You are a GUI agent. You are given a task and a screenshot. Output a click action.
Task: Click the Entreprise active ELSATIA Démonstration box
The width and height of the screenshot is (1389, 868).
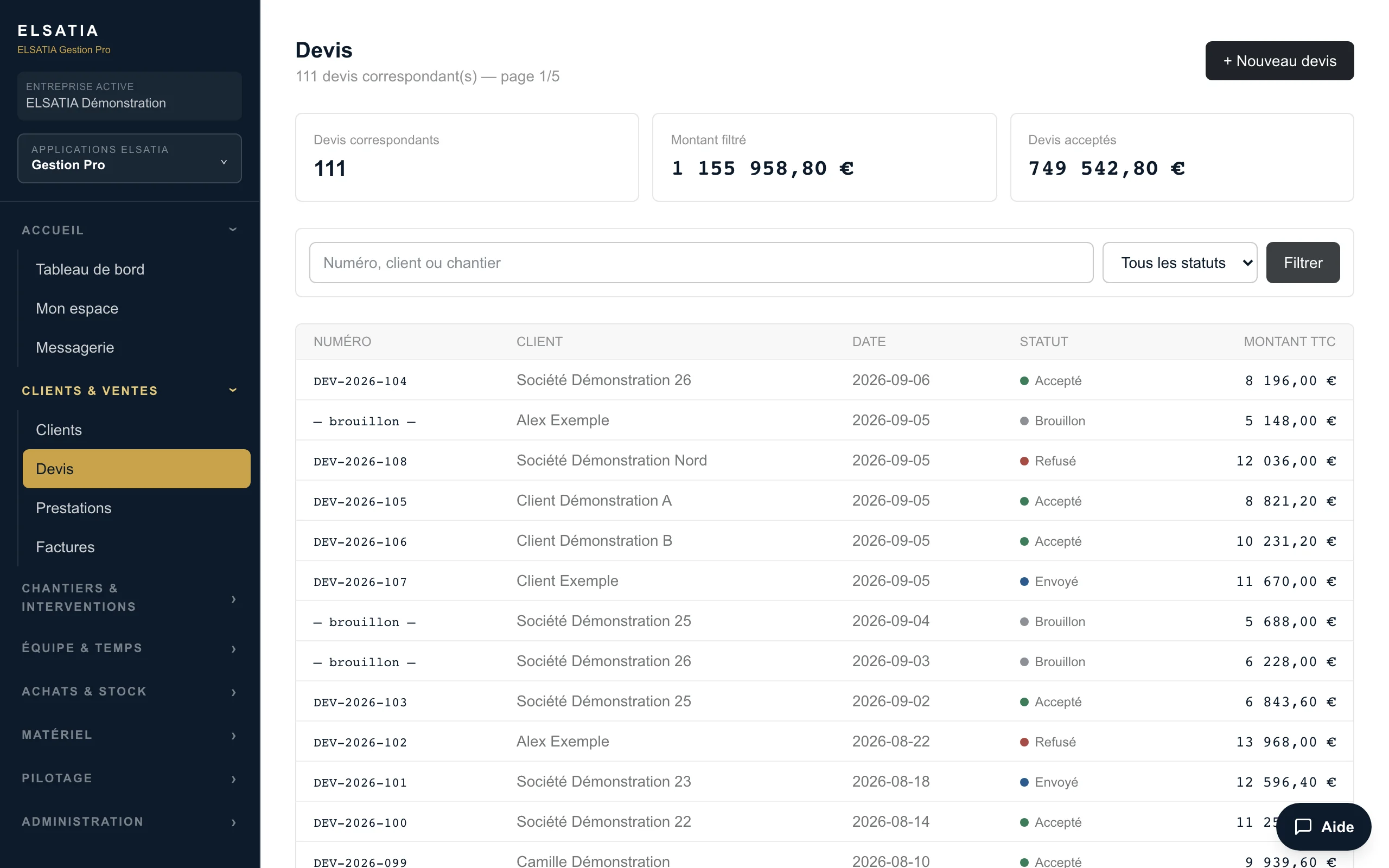pos(130,96)
